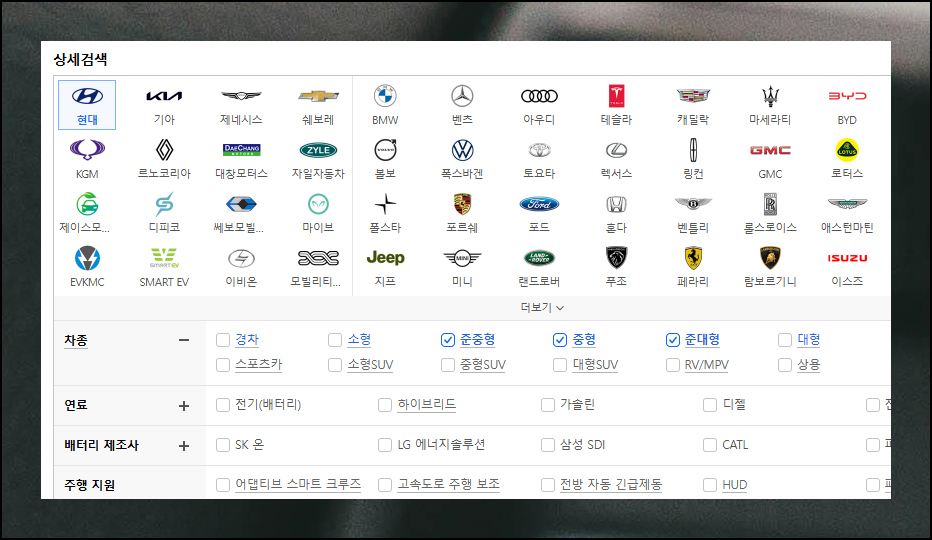The height and width of the screenshot is (540, 932).
Task: Select the SMART EV brand logo
Action: [x=164, y=258]
